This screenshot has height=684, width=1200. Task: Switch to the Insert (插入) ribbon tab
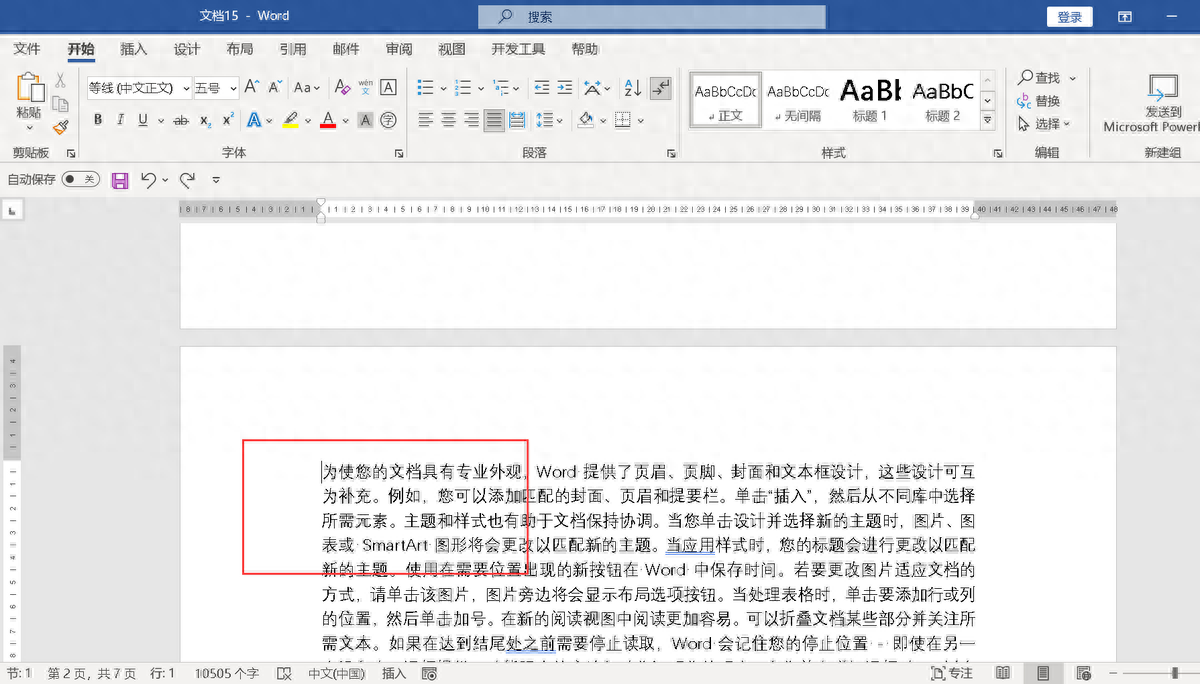click(133, 48)
